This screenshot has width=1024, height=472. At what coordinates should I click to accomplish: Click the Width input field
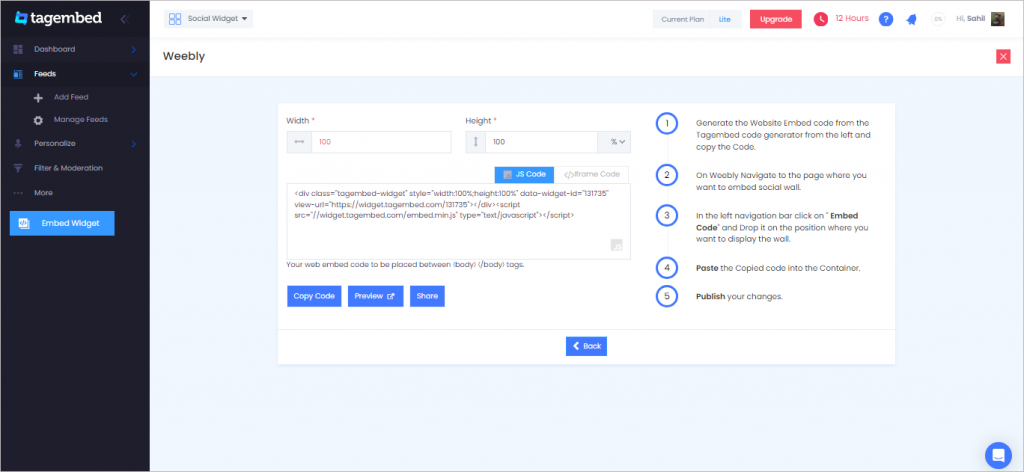(381, 142)
